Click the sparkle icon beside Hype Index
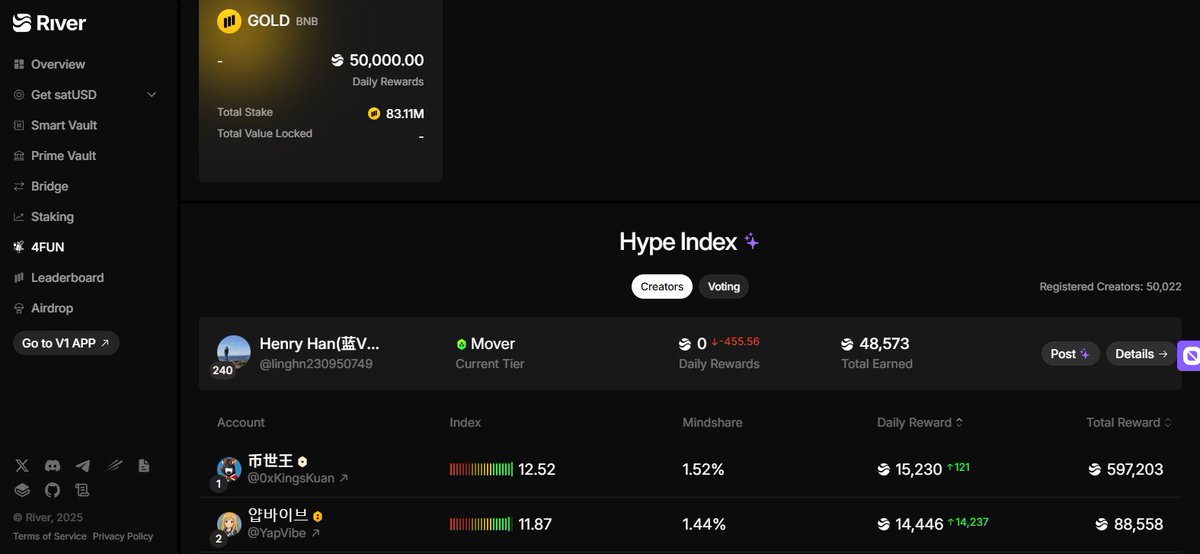This screenshot has width=1200, height=554. (751, 242)
